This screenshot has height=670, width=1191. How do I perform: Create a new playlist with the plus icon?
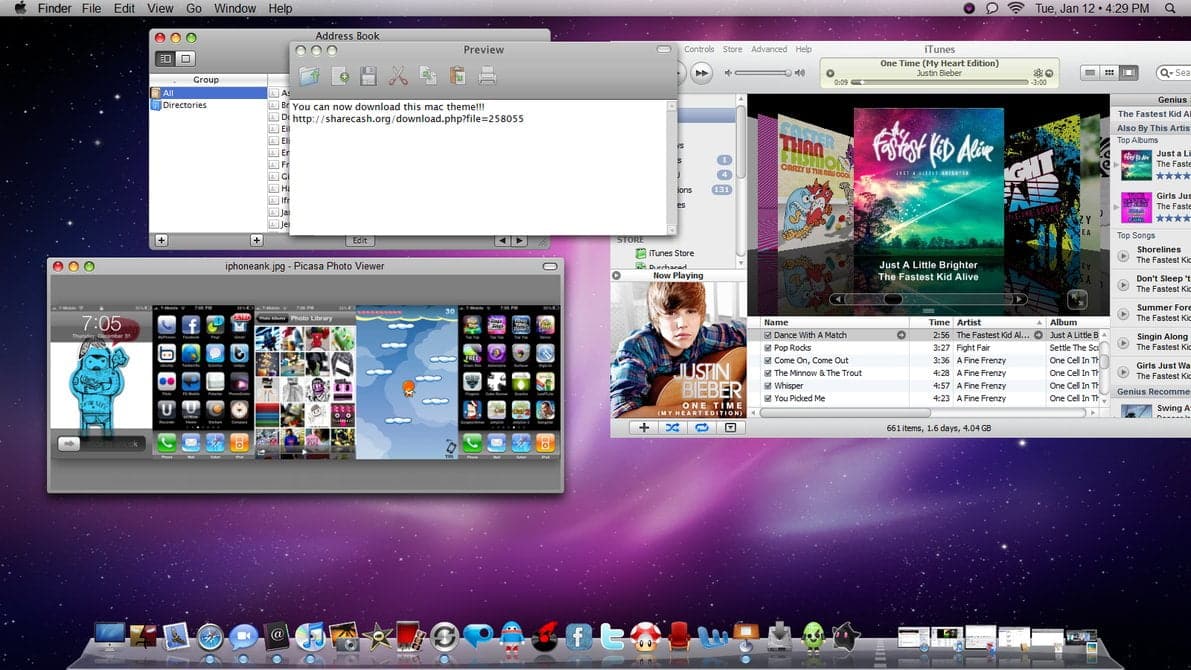tap(643, 428)
